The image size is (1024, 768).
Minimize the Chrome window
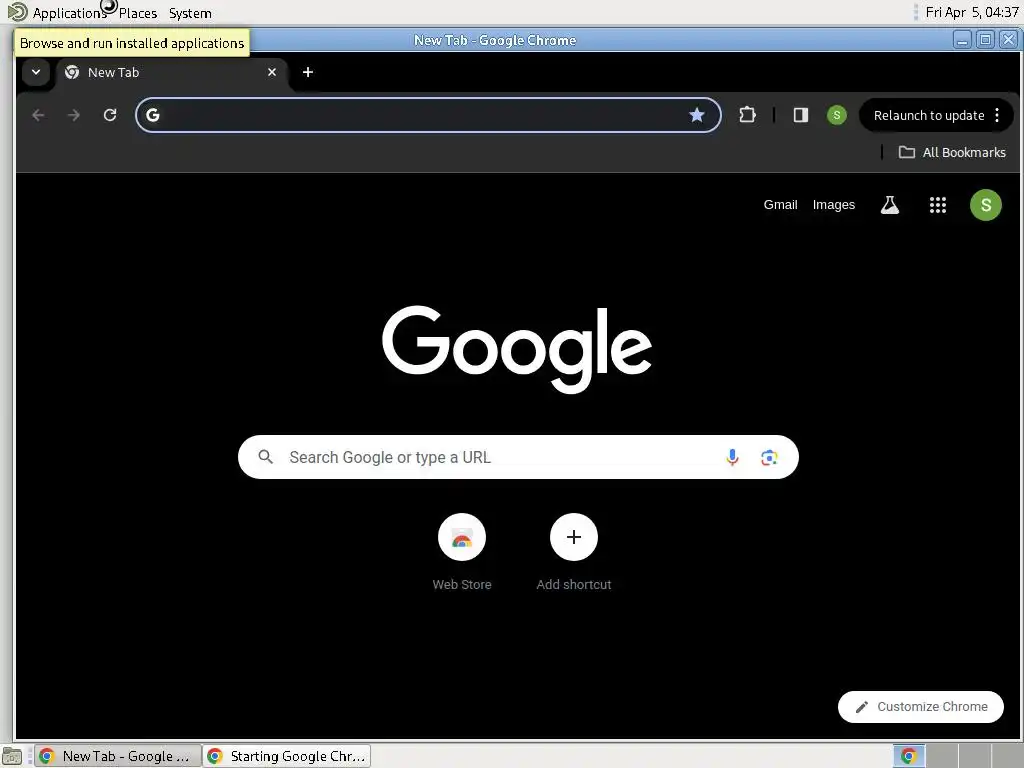962,40
